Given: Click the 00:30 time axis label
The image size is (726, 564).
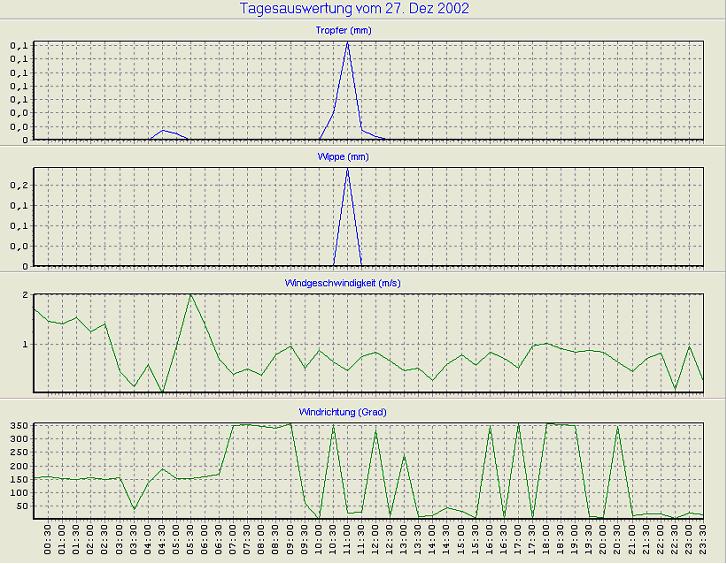Looking at the screenshot, I should point(49,542).
